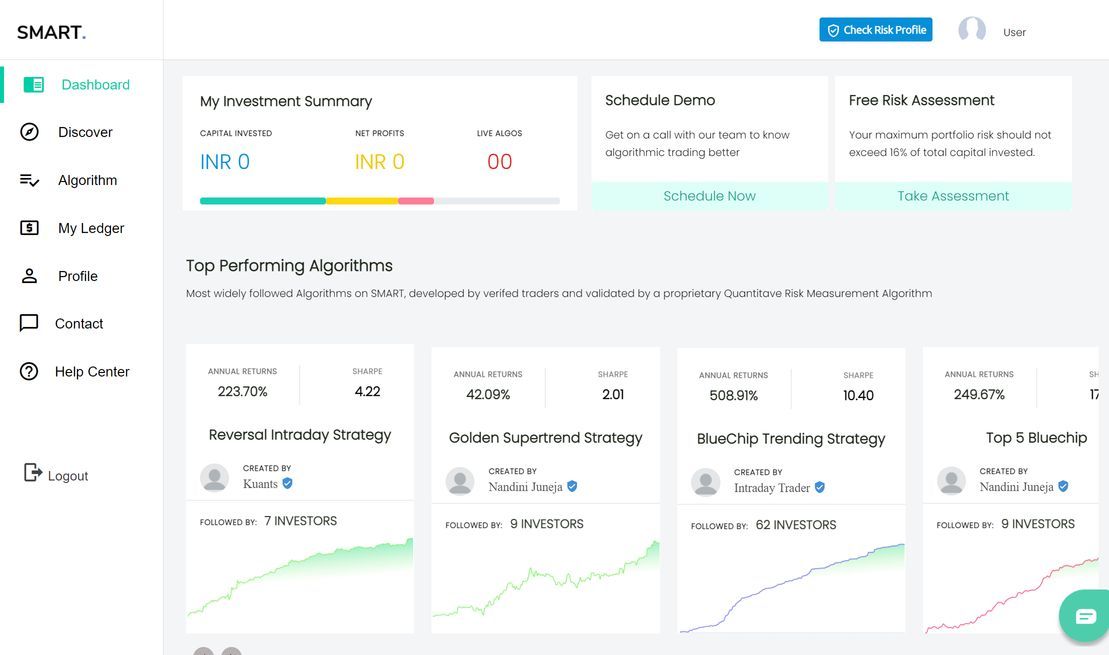Click the Check Risk Profile button
Image resolution: width=1109 pixels, height=655 pixels.
[x=876, y=30]
